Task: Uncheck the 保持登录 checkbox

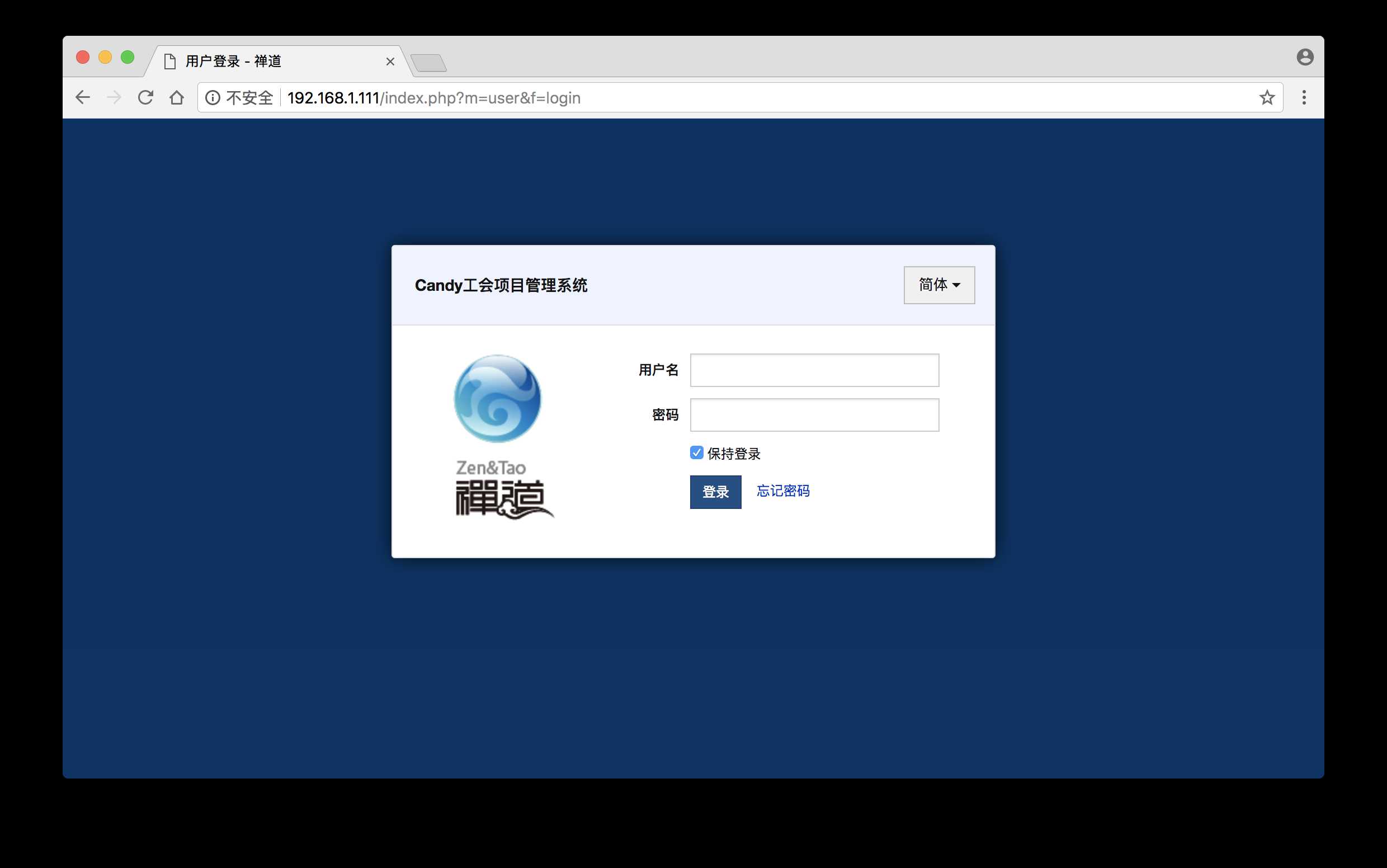Action: point(696,452)
